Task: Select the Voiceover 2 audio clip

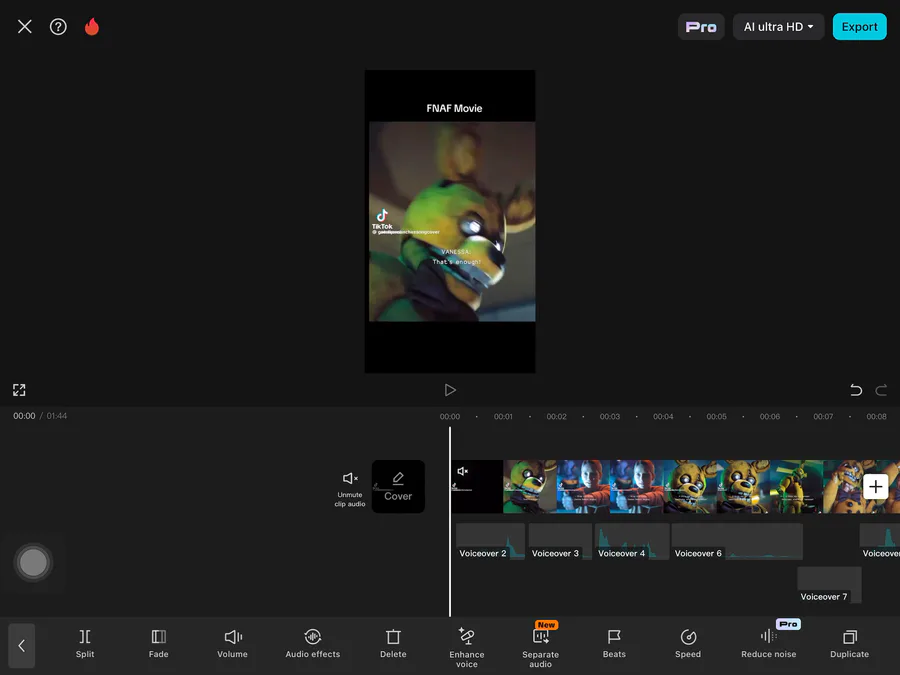Action: pyautogui.click(x=490, y=541)
